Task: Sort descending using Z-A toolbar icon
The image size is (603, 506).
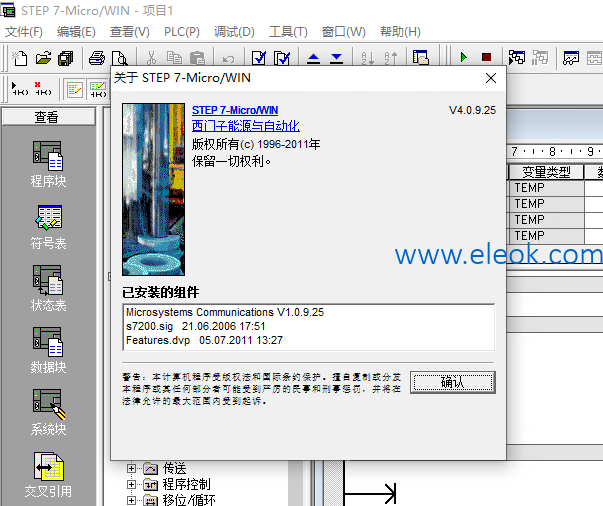Action: click(390, 58)
